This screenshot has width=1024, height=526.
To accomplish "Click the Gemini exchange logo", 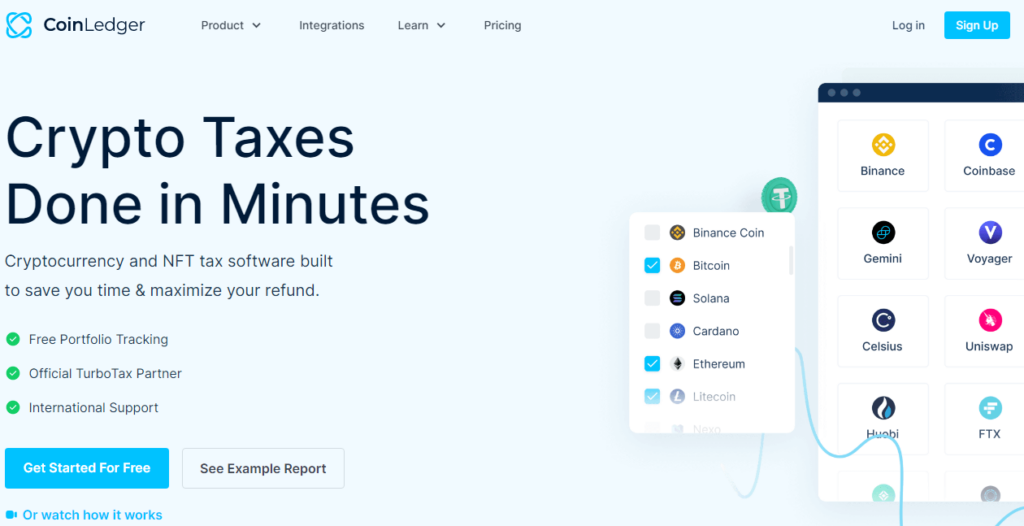I will [883, 232].
